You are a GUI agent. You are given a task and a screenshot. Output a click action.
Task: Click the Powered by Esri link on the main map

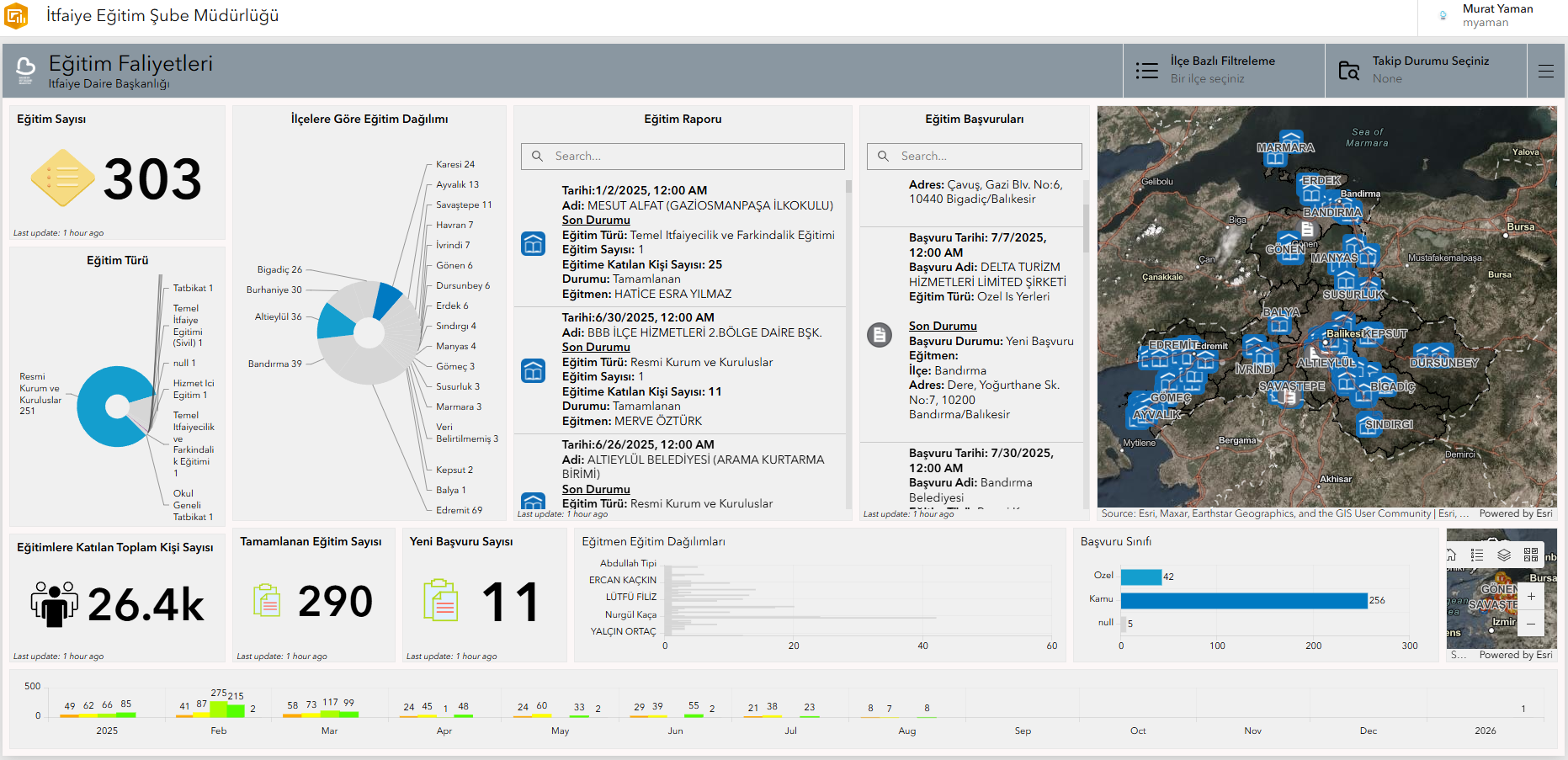(1515, 513)
